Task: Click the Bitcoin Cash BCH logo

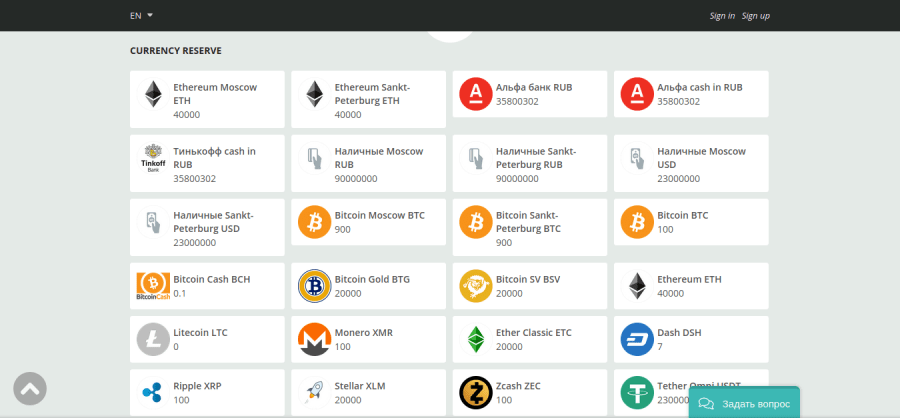Action: coord(153,286)
